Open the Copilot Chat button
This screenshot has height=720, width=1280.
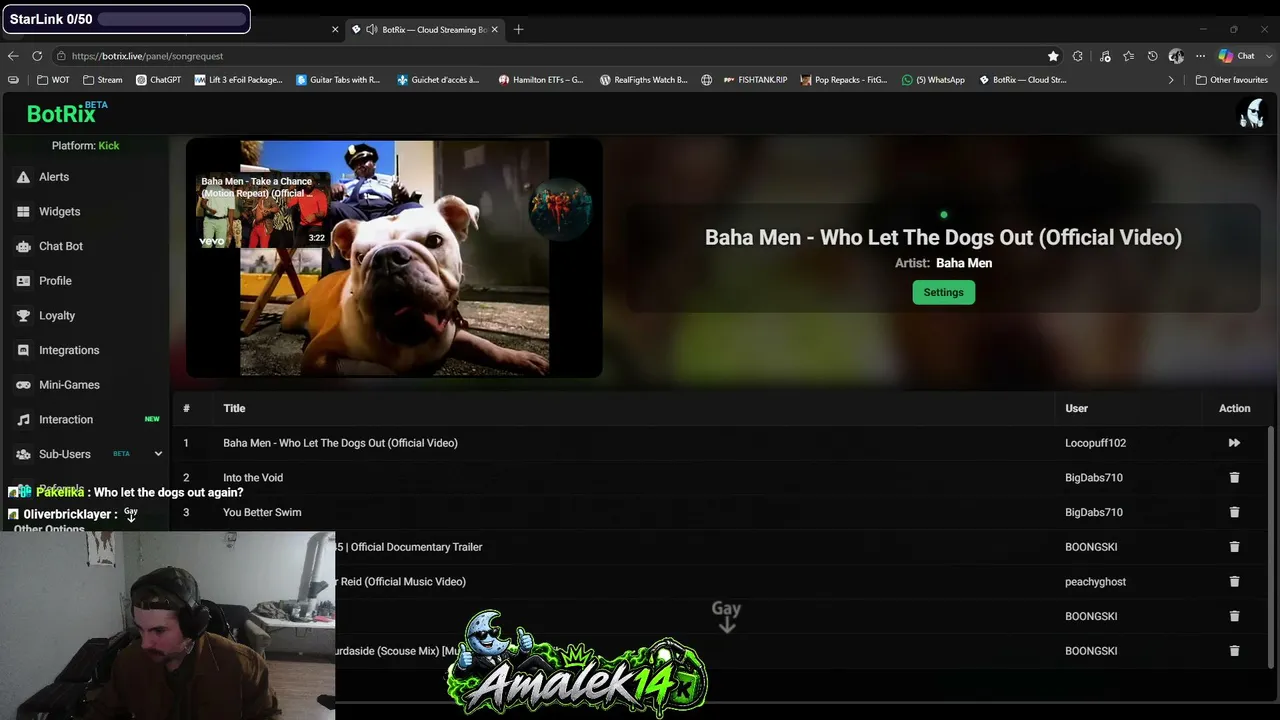click(1237, 56)
